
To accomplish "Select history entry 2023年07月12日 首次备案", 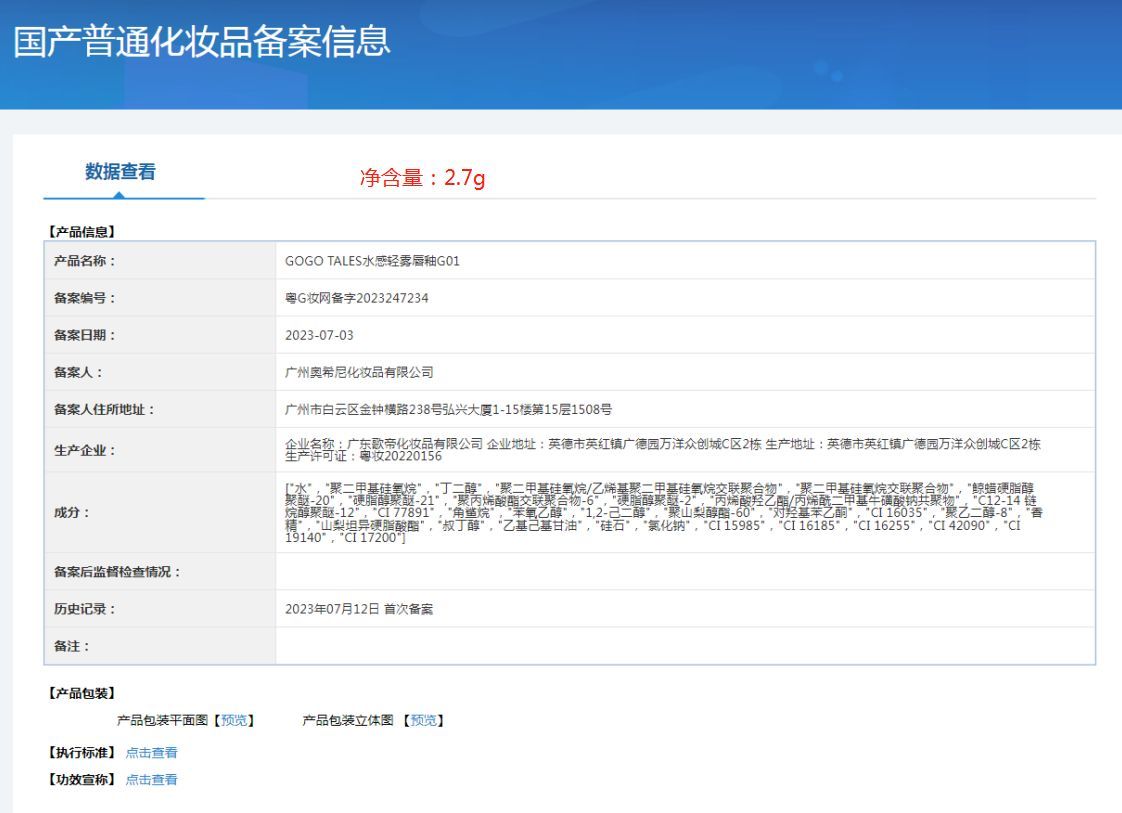I will pyautogui.click(x=359, y=609).
